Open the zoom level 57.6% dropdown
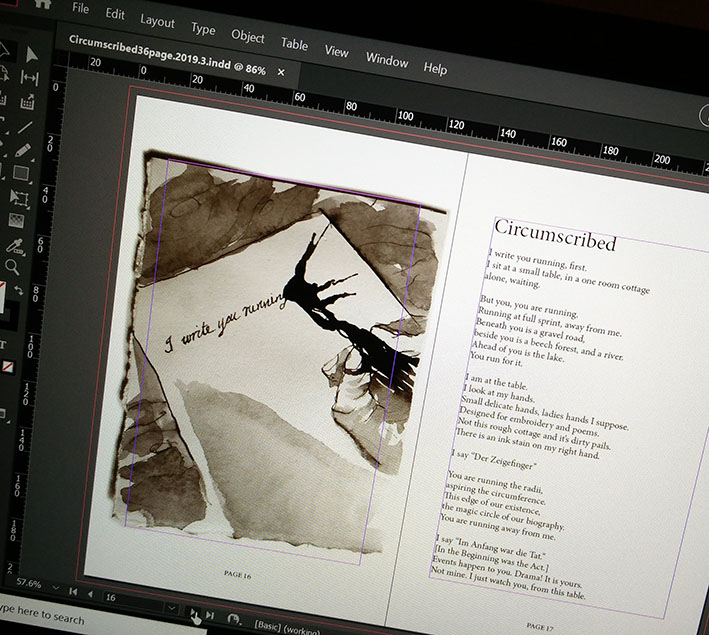709x635 pixels. (x=56, y=588)
